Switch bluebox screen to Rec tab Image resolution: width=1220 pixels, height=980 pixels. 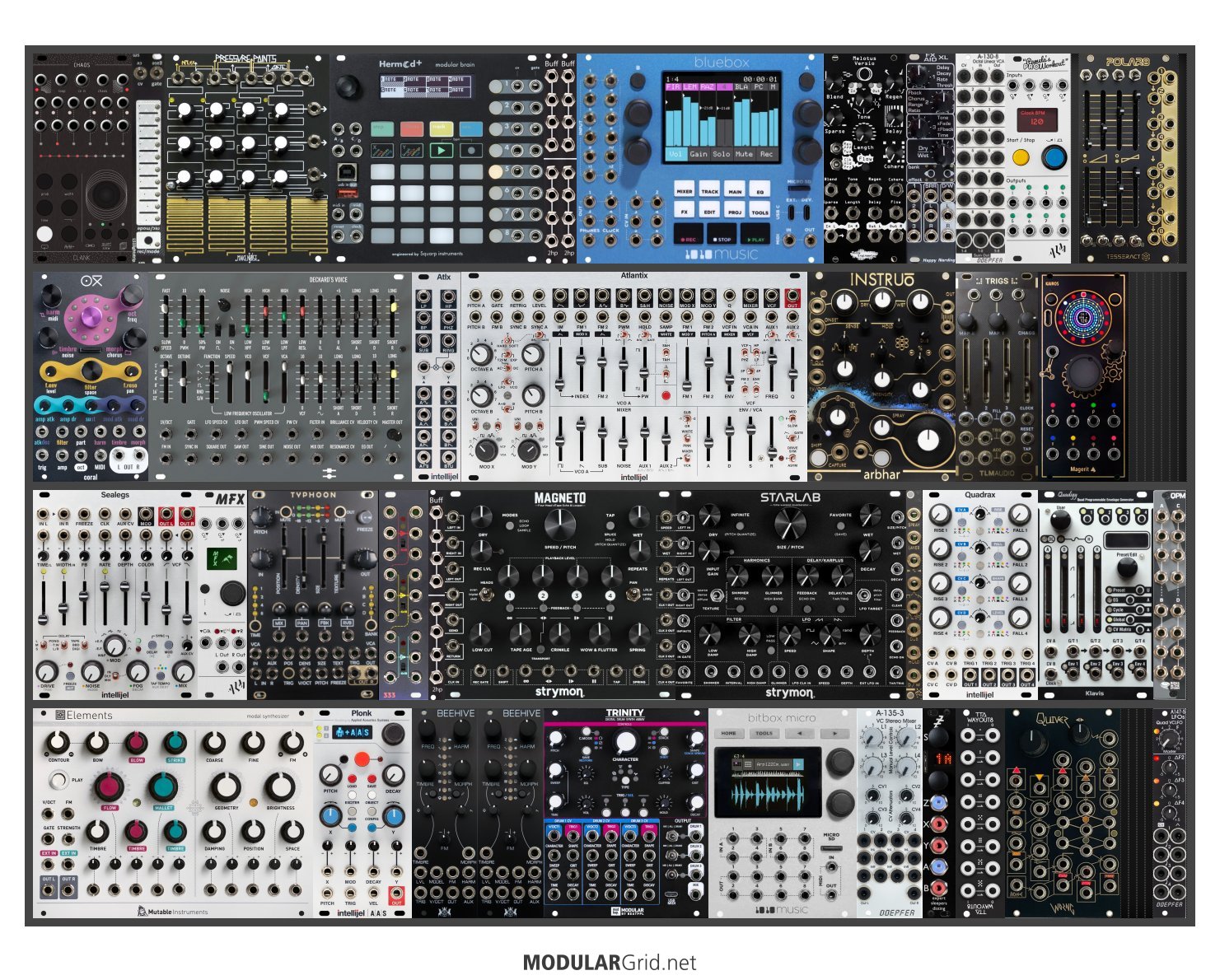767,154
